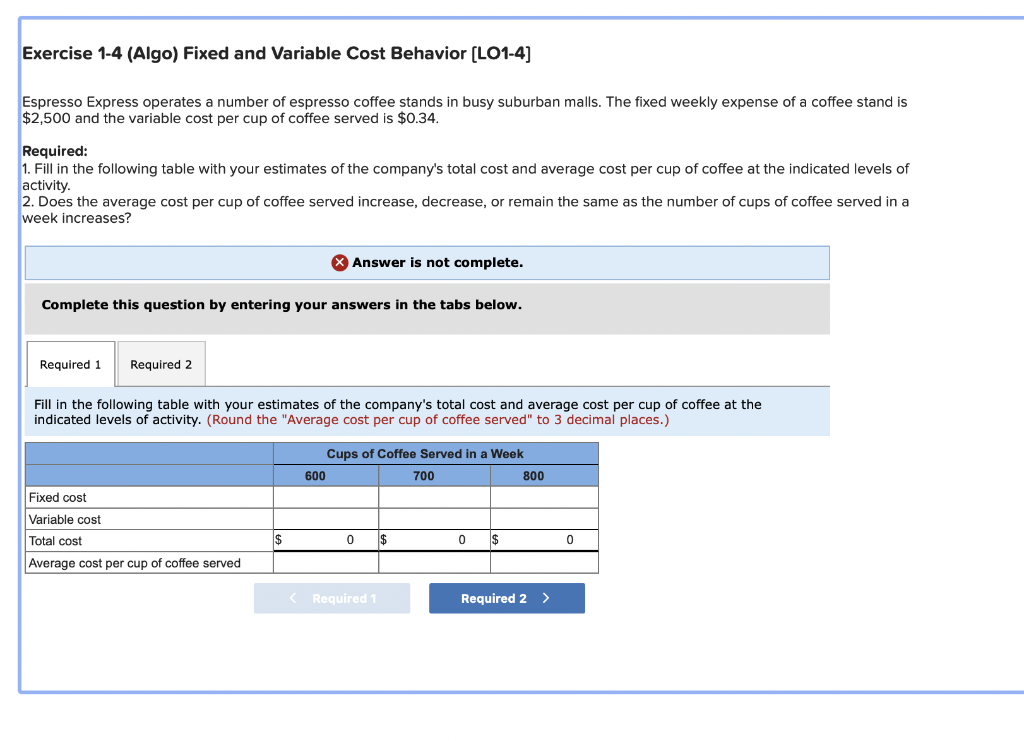
Task: Switch to the Required 2 tab
Action: pyautogui.click(x=160, y=363)
